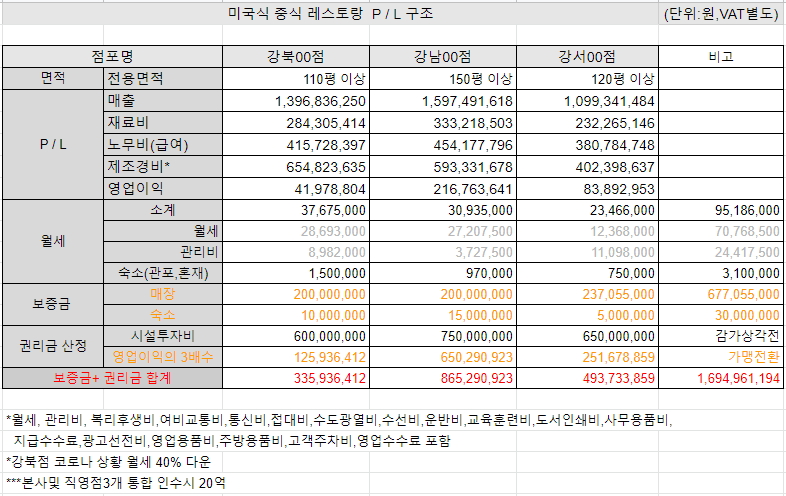Select the '강서00점' column header
The height and width of the screenshot is (496, 786).
click(587, 57)
